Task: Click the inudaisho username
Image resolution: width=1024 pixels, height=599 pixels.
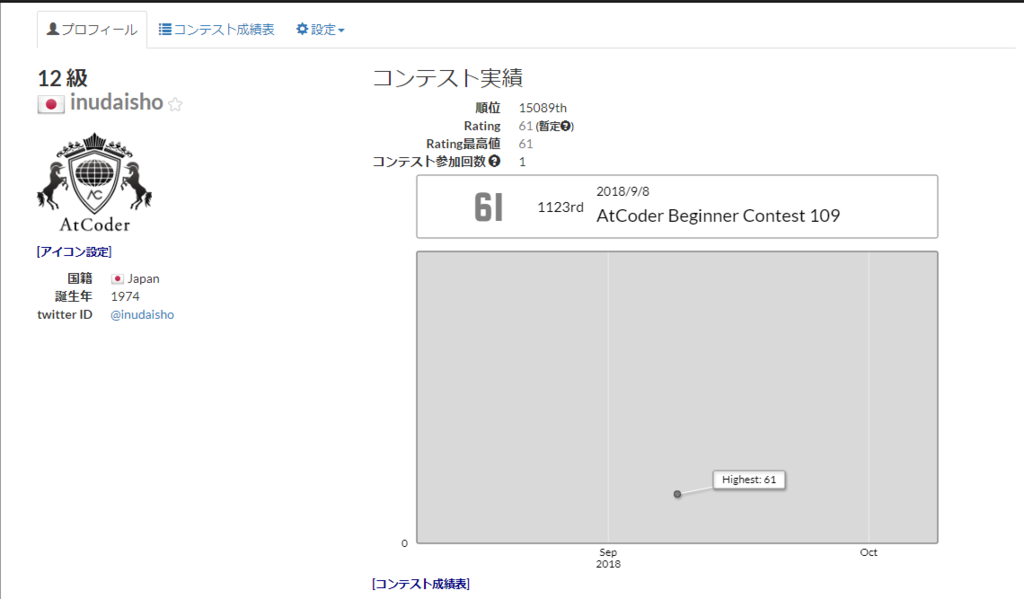Action: point(116,102)
